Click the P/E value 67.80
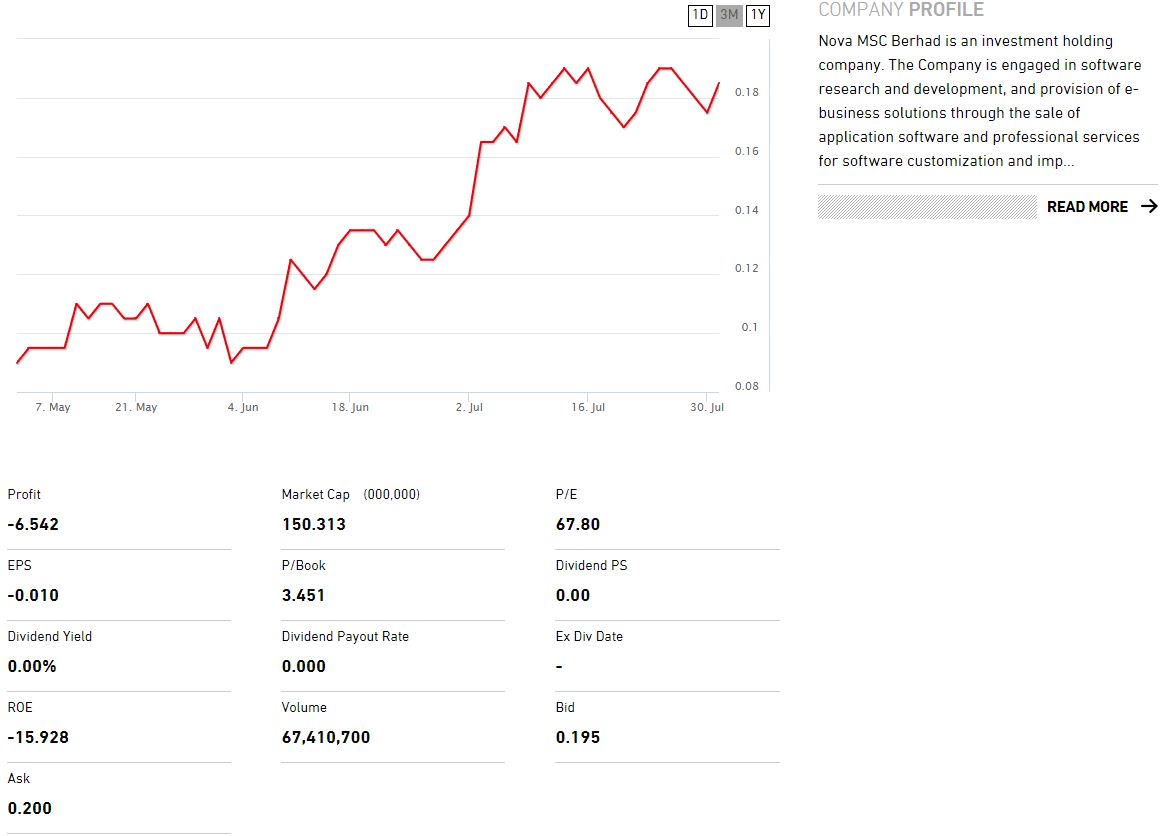Screen dimensions: 1160x836 tap(578, 525)
